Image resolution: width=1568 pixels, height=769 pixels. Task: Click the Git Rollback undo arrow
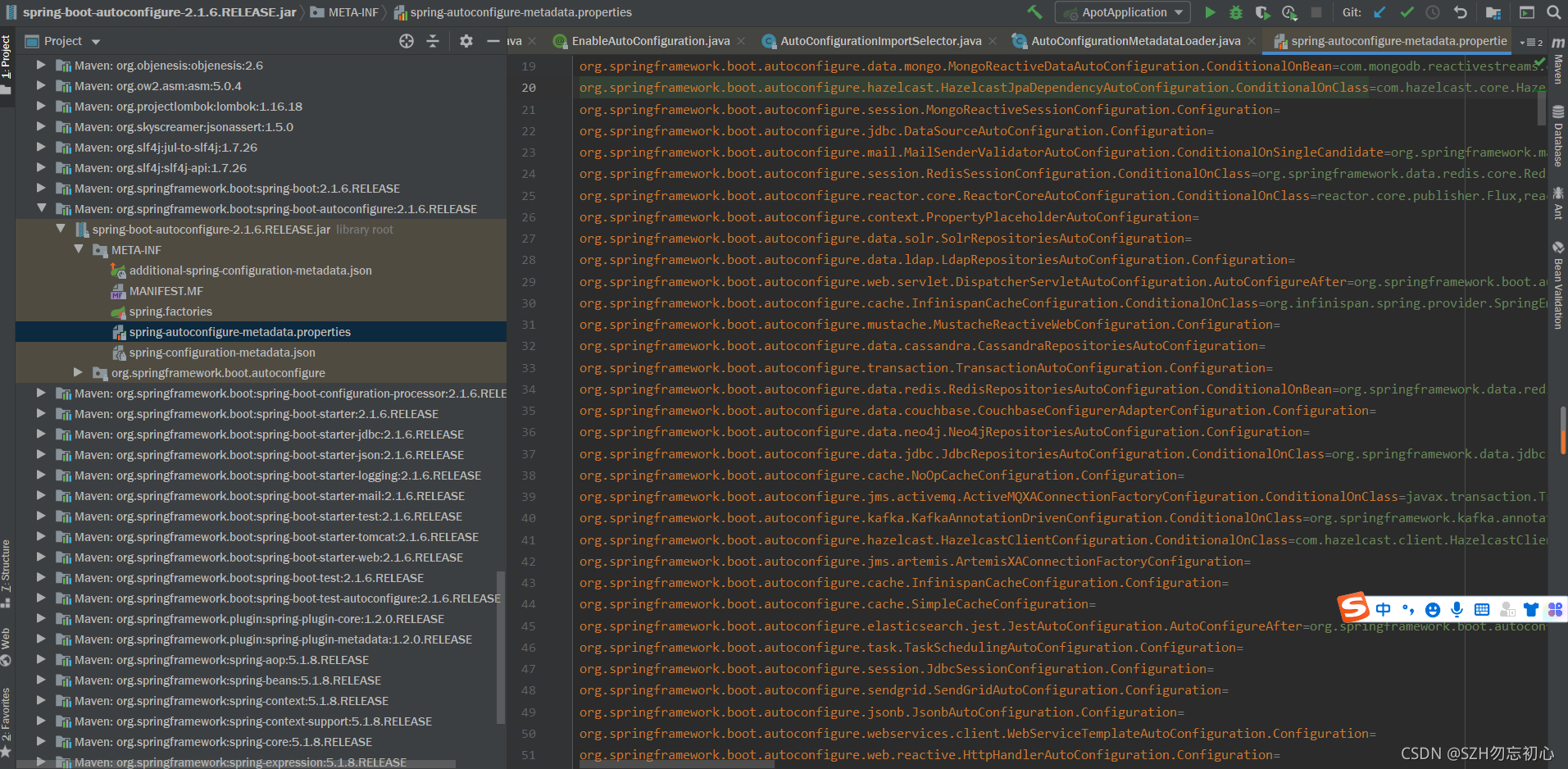pyautogui.click(x=1460, y=12)
